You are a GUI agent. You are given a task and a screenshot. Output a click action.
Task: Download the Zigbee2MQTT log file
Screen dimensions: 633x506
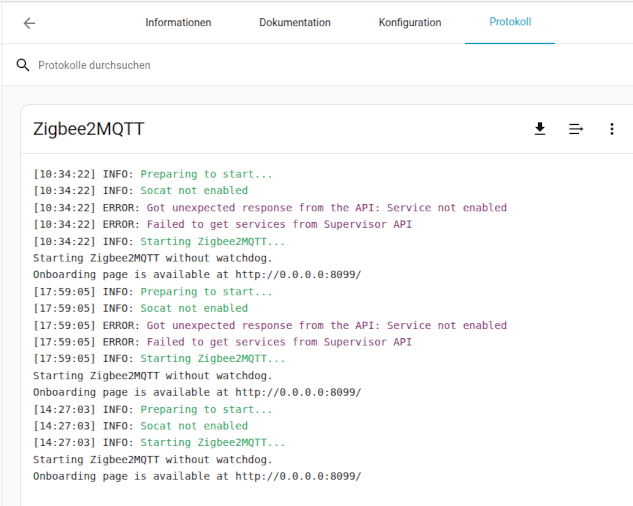(x=540, y=129)
